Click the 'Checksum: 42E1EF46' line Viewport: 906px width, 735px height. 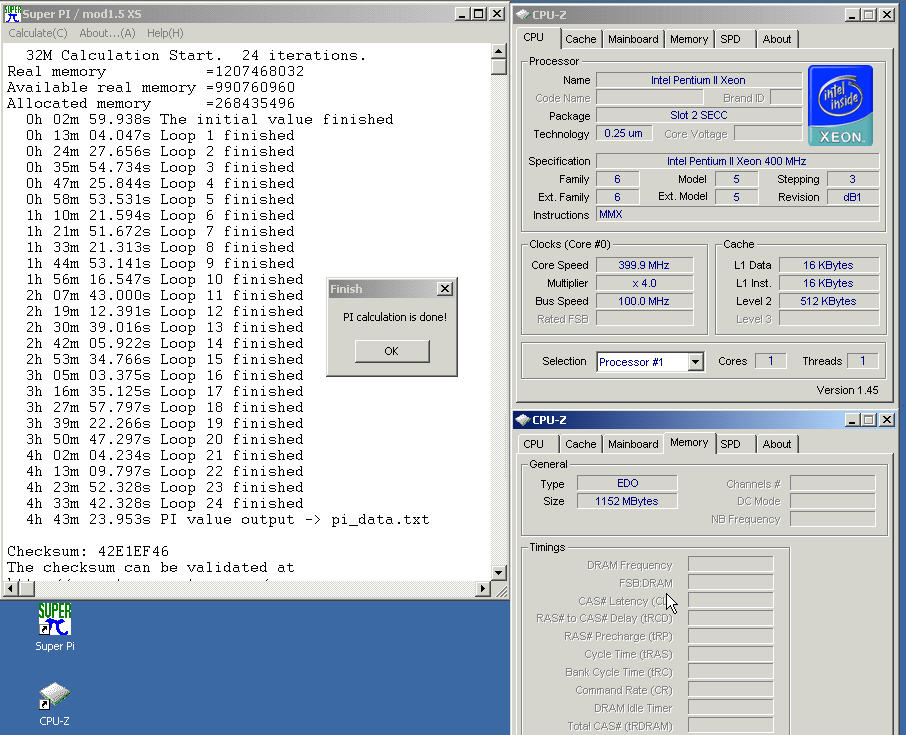tap(88, 551)
